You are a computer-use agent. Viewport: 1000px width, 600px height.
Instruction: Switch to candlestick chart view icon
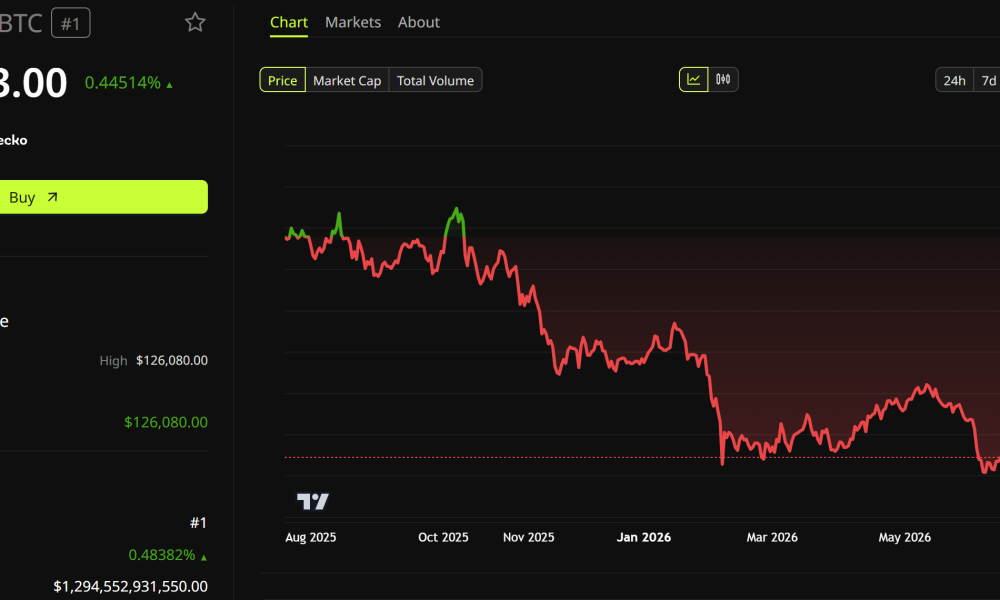click(x=723, y=80)
